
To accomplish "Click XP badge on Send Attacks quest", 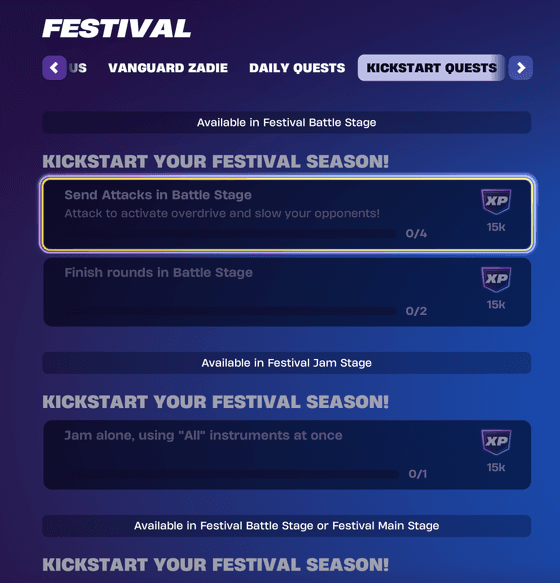I will (496, 201).
